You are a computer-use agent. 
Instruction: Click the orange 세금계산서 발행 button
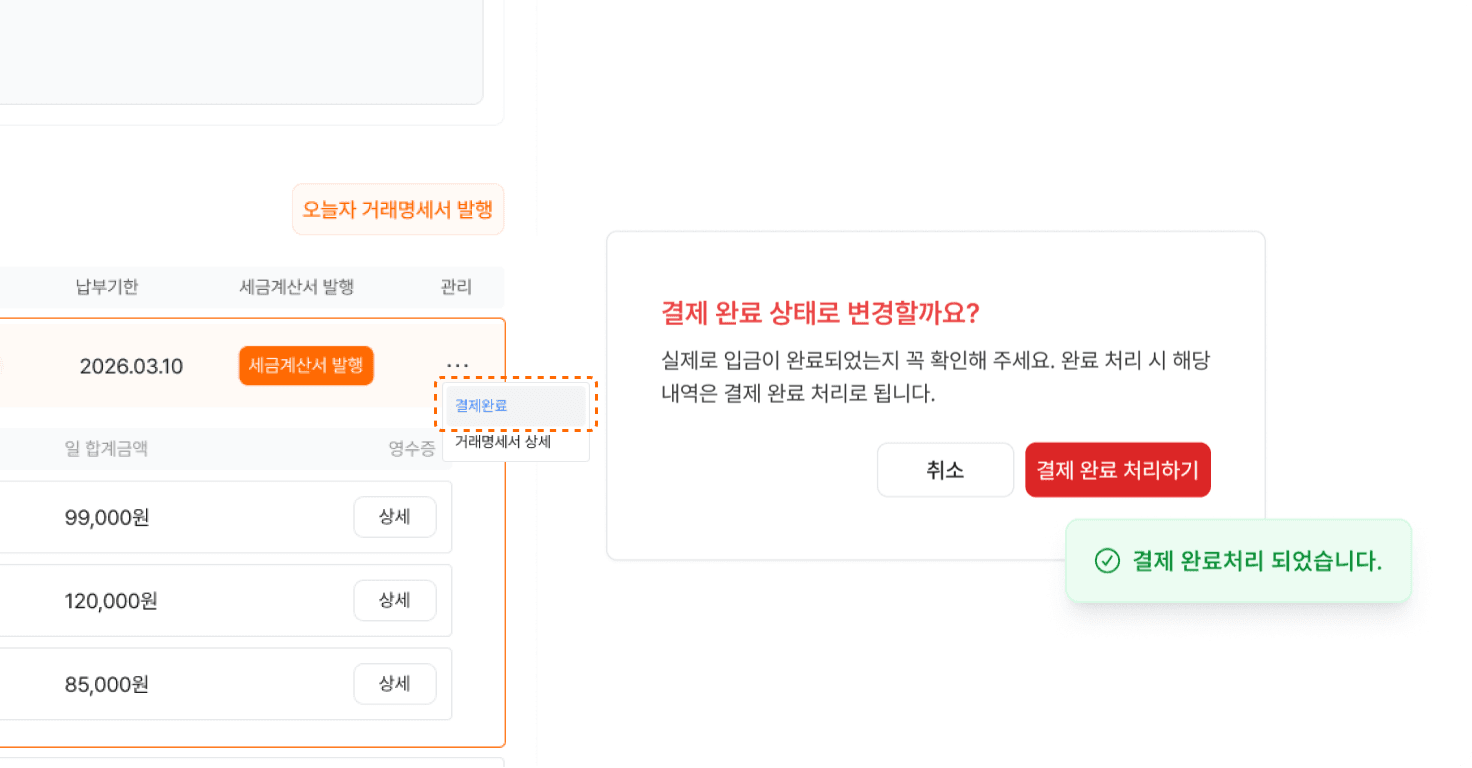click(306, 366)
